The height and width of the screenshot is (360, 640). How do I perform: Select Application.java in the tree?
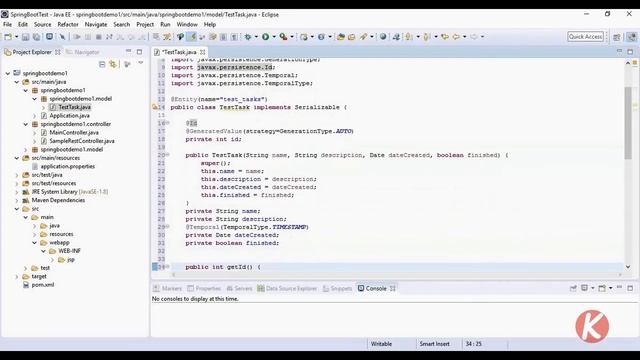click(69, 116)
